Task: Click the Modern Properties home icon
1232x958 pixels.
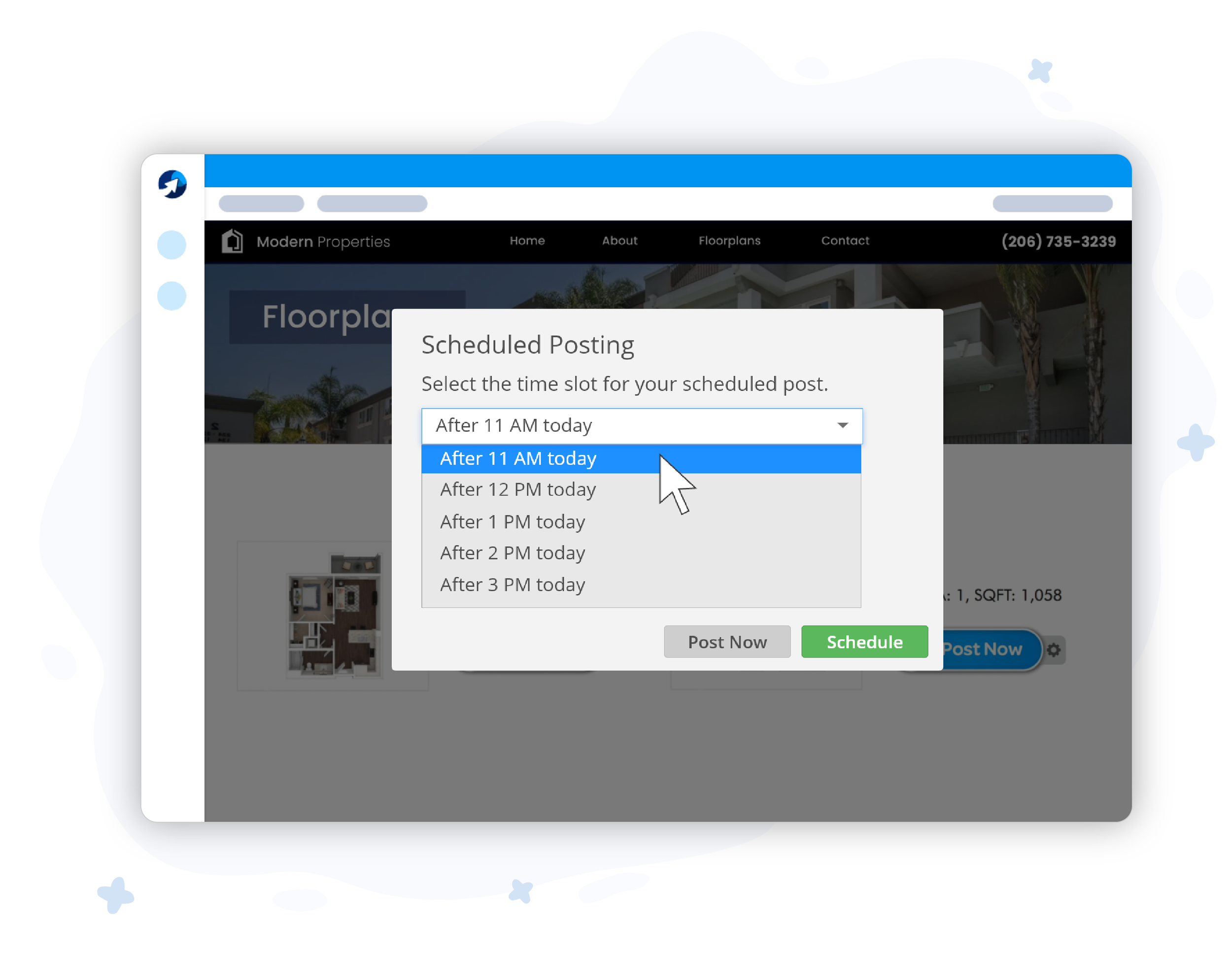Action: (233, 241)
